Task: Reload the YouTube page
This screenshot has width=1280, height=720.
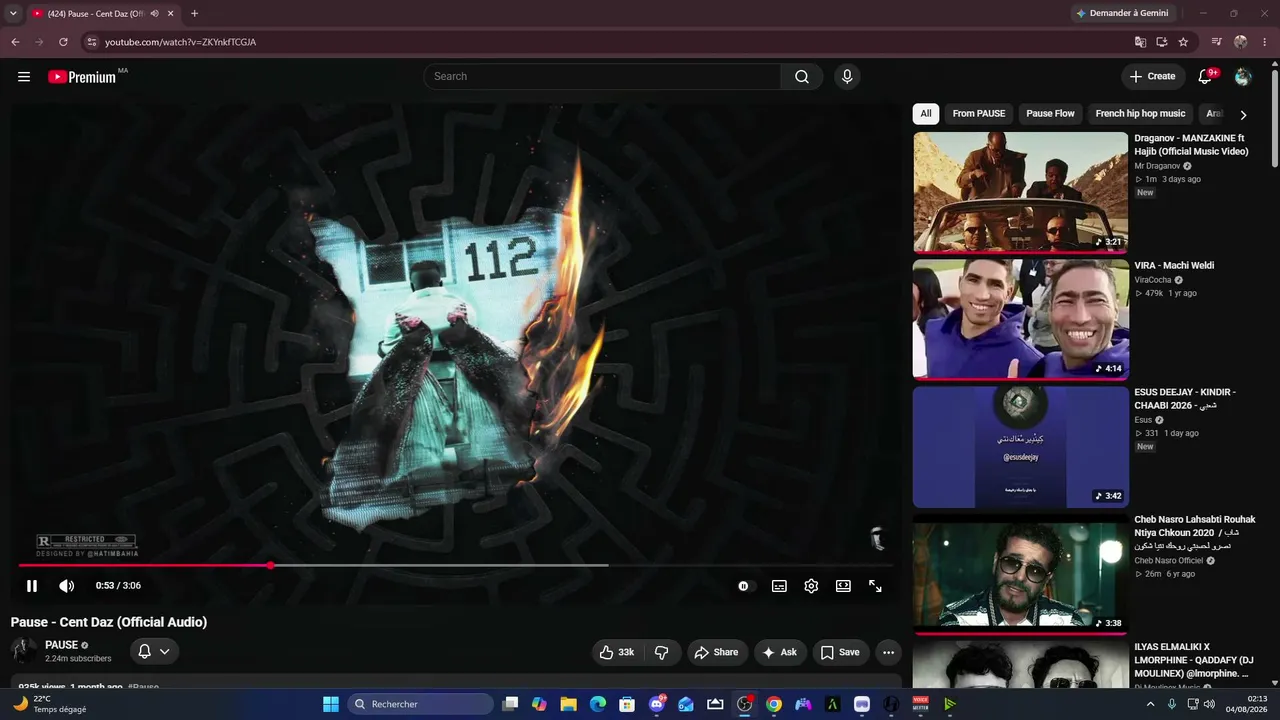Action: [x=63, y=42]
